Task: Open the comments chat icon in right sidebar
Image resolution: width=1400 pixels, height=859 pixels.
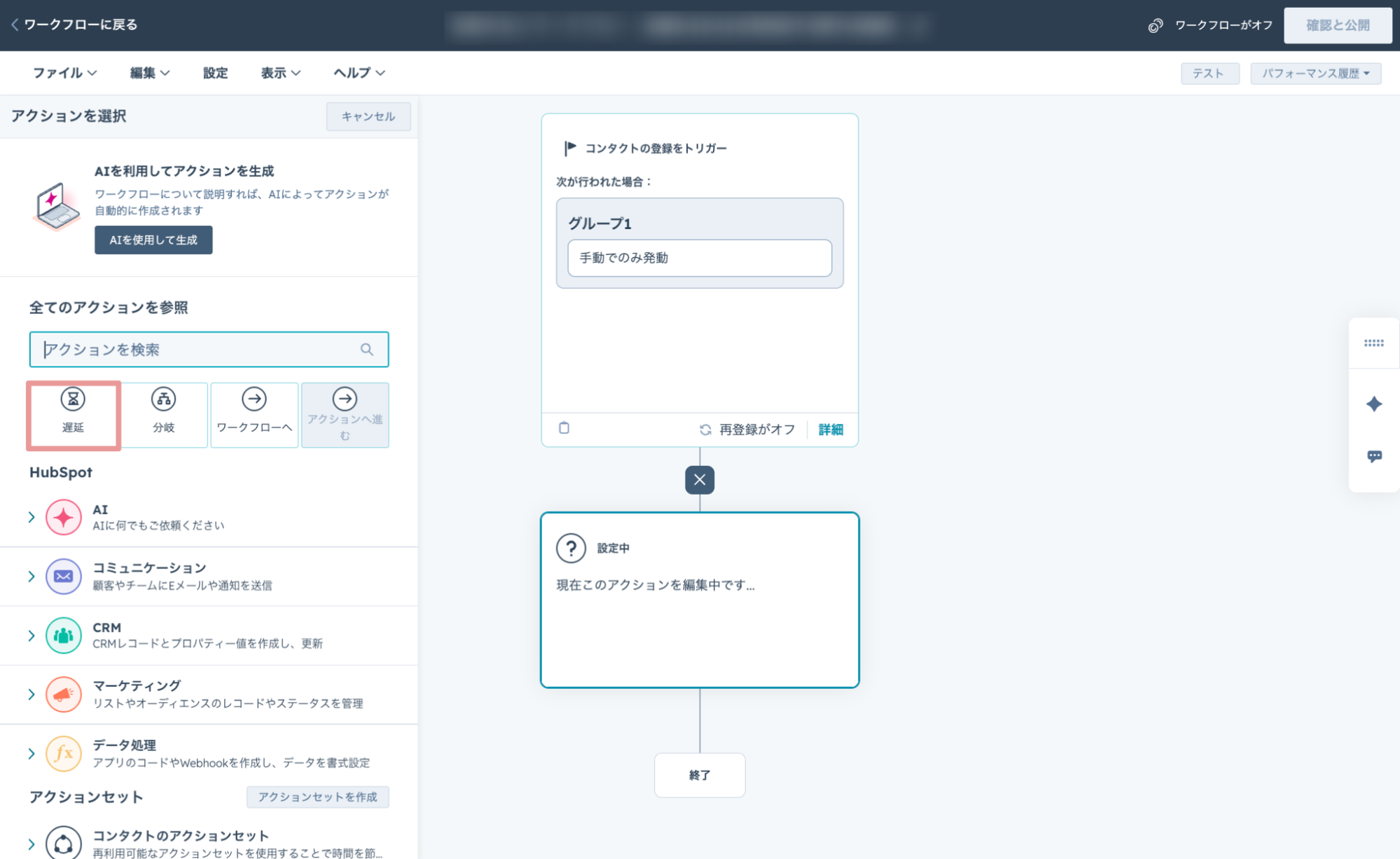Action: click(1373, 456)
